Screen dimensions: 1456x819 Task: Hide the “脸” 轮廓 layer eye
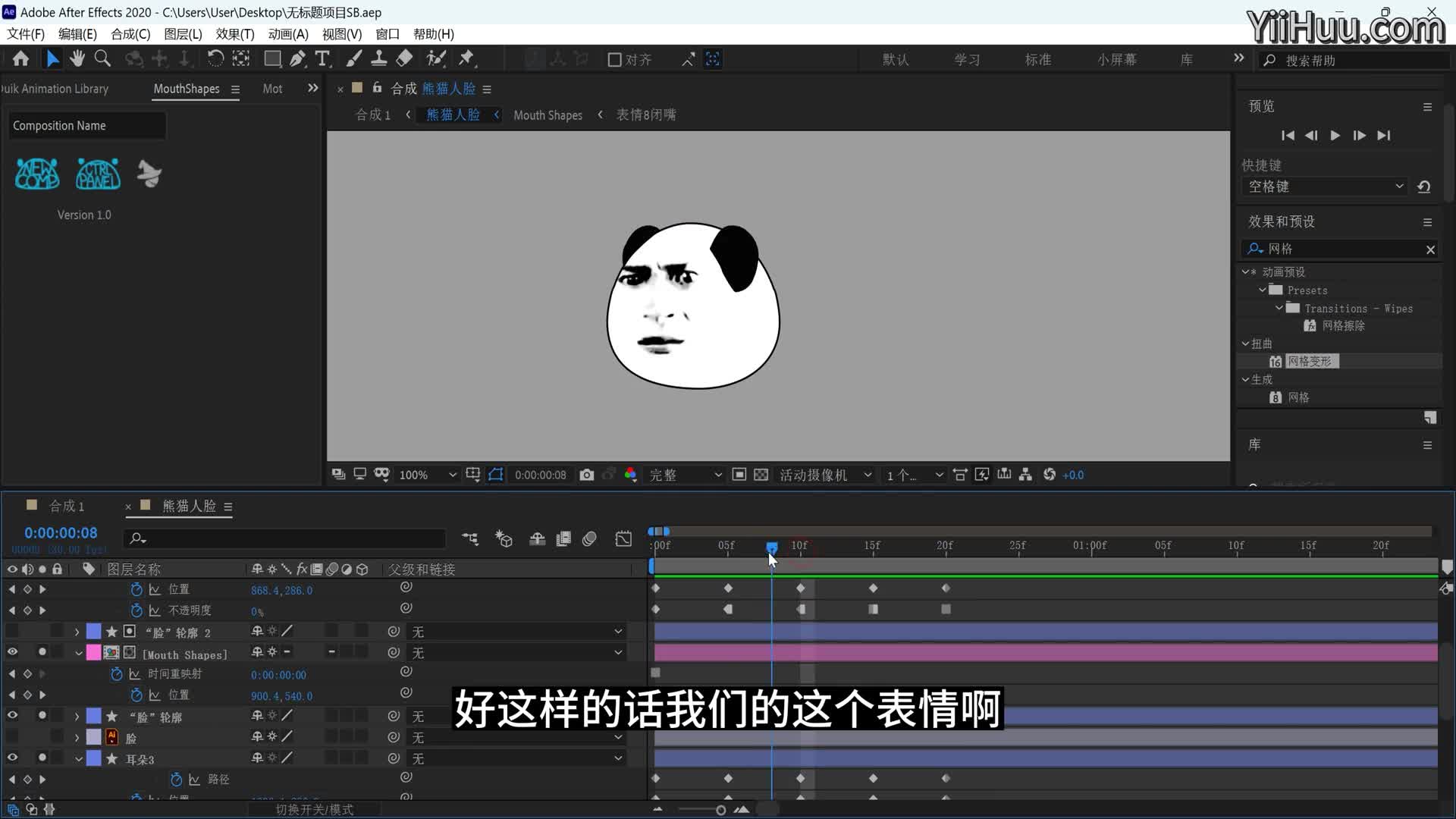pos(12,715)
